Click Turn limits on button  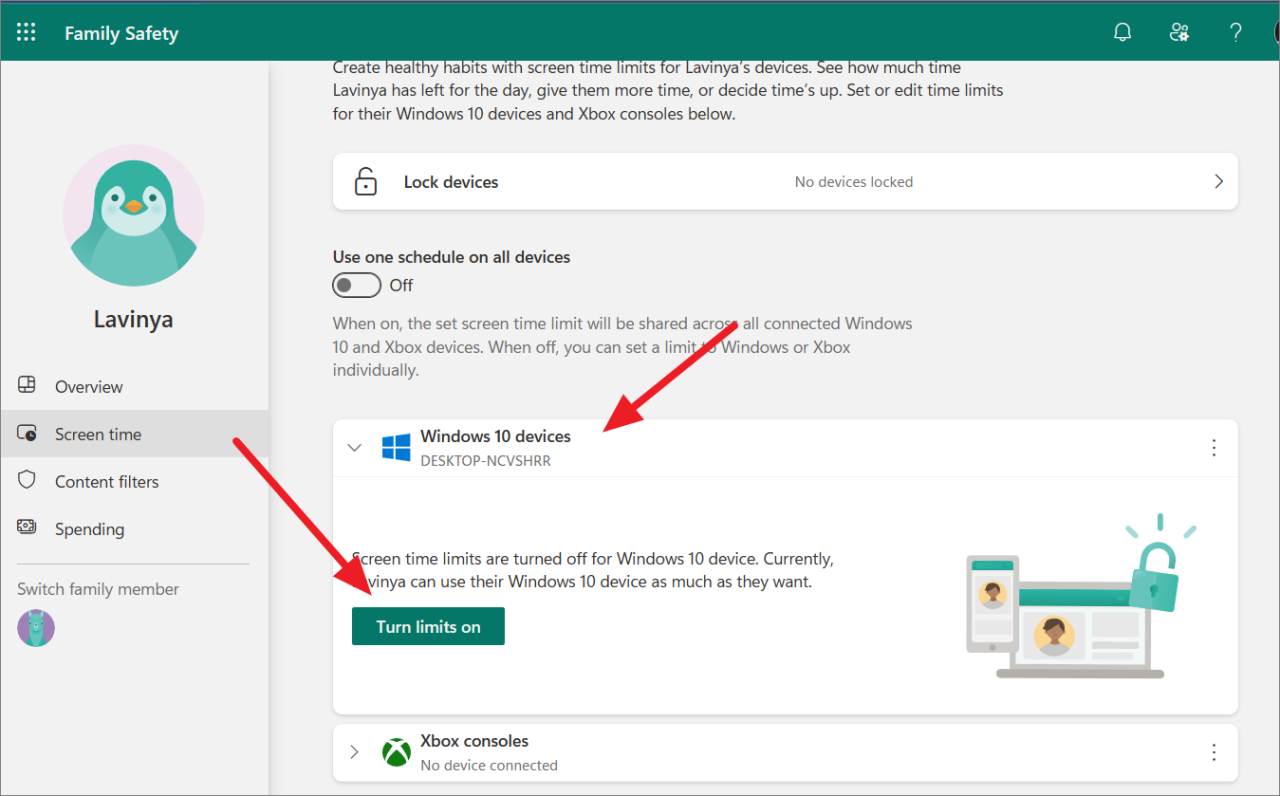428,626
